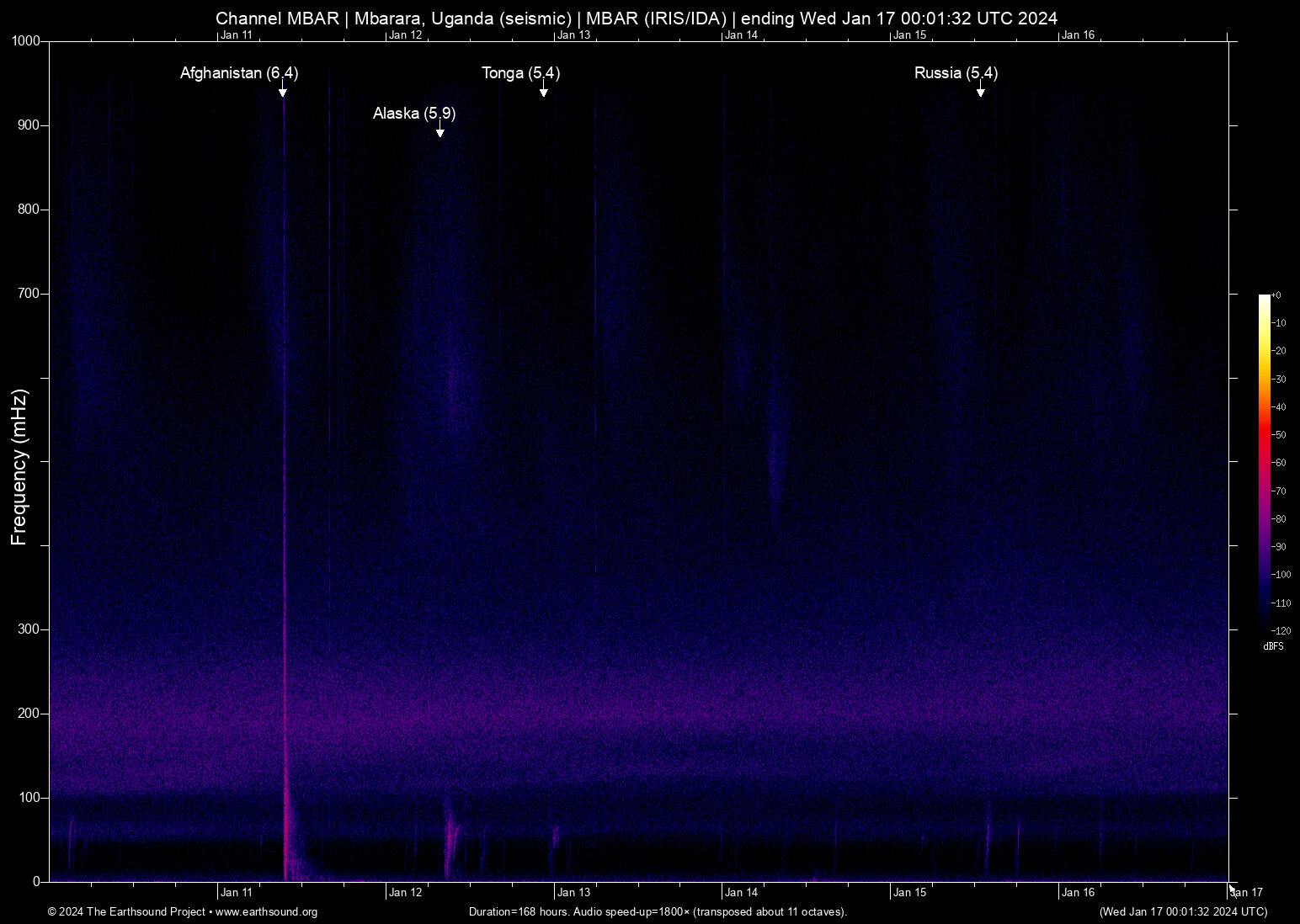
Task: Click the Jan 17 label at the bottom right
Action: [x=1247, y=893]
